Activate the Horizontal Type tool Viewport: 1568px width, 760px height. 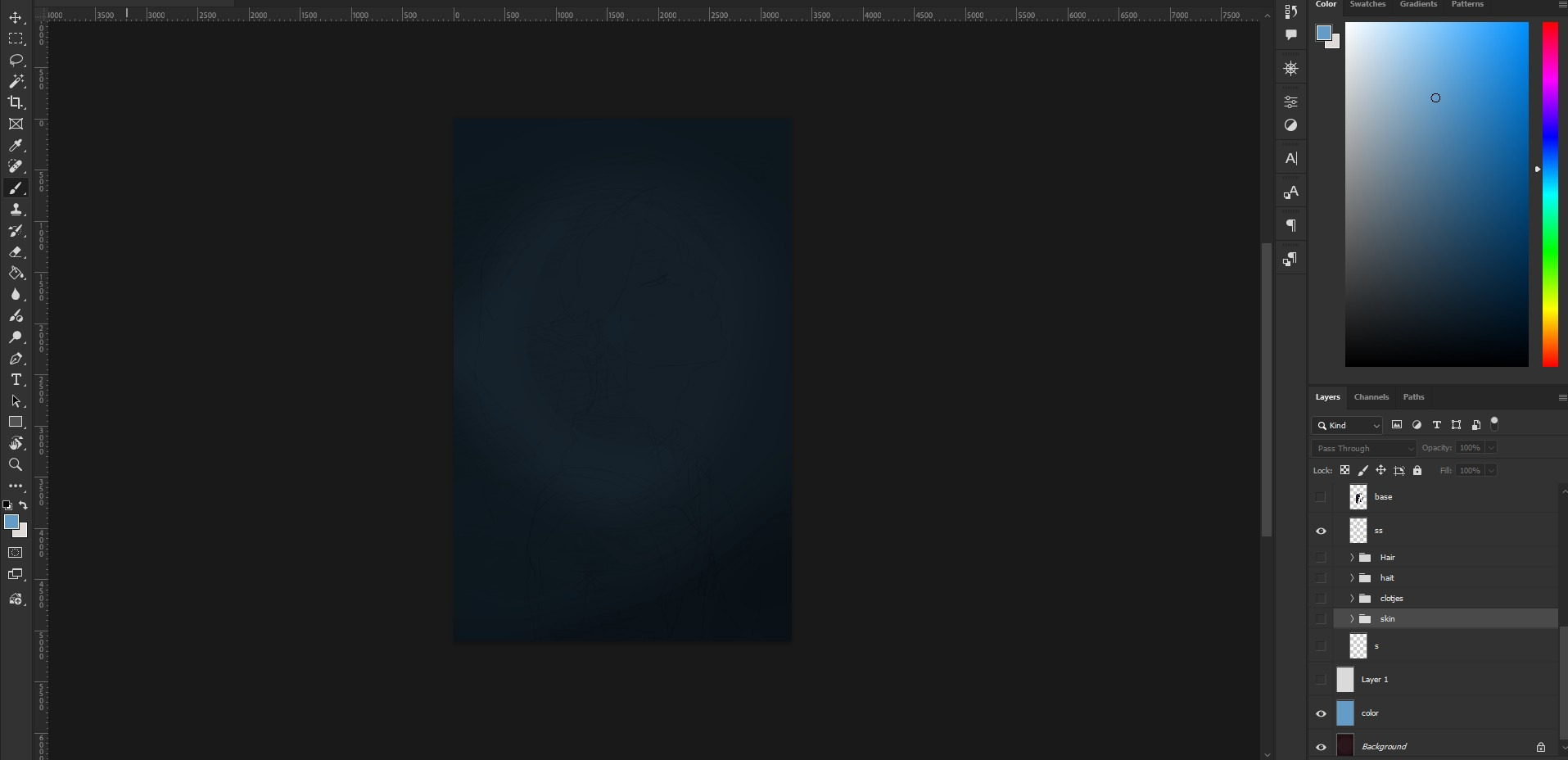pos(16,380)
